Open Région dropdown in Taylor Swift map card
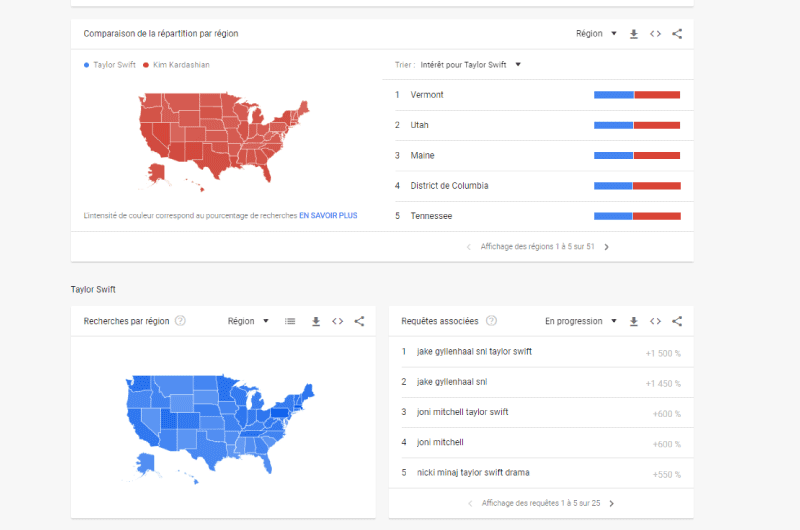 (248, 321)
